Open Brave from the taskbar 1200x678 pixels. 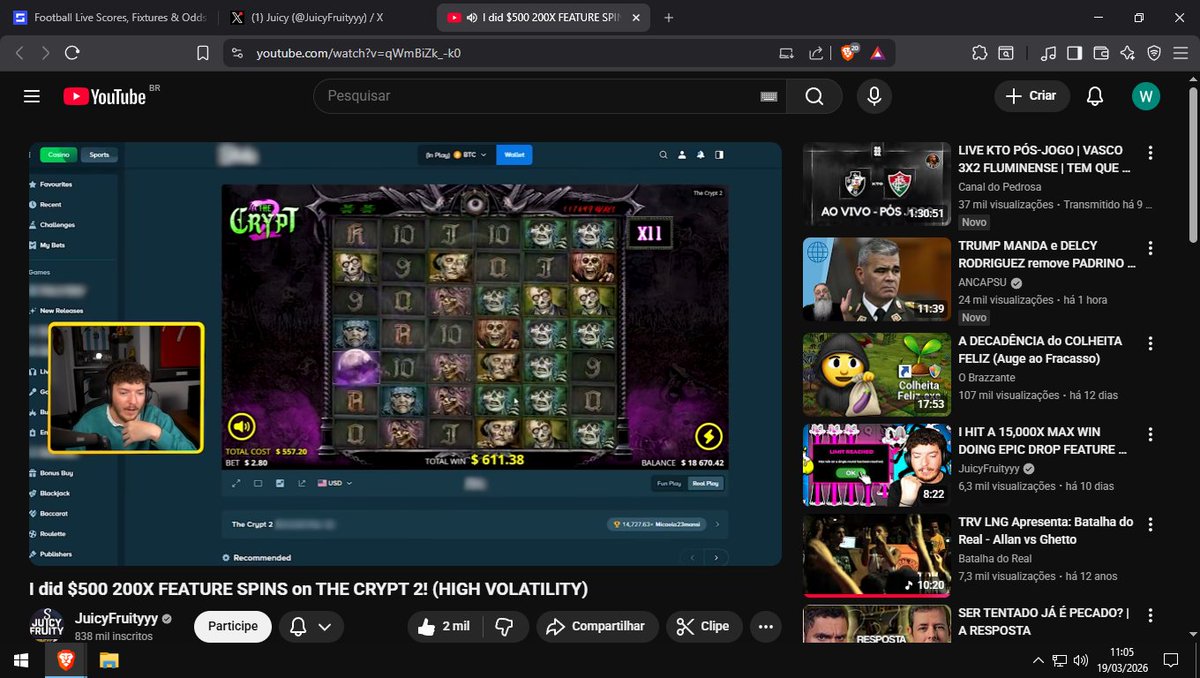pos(66,660)
